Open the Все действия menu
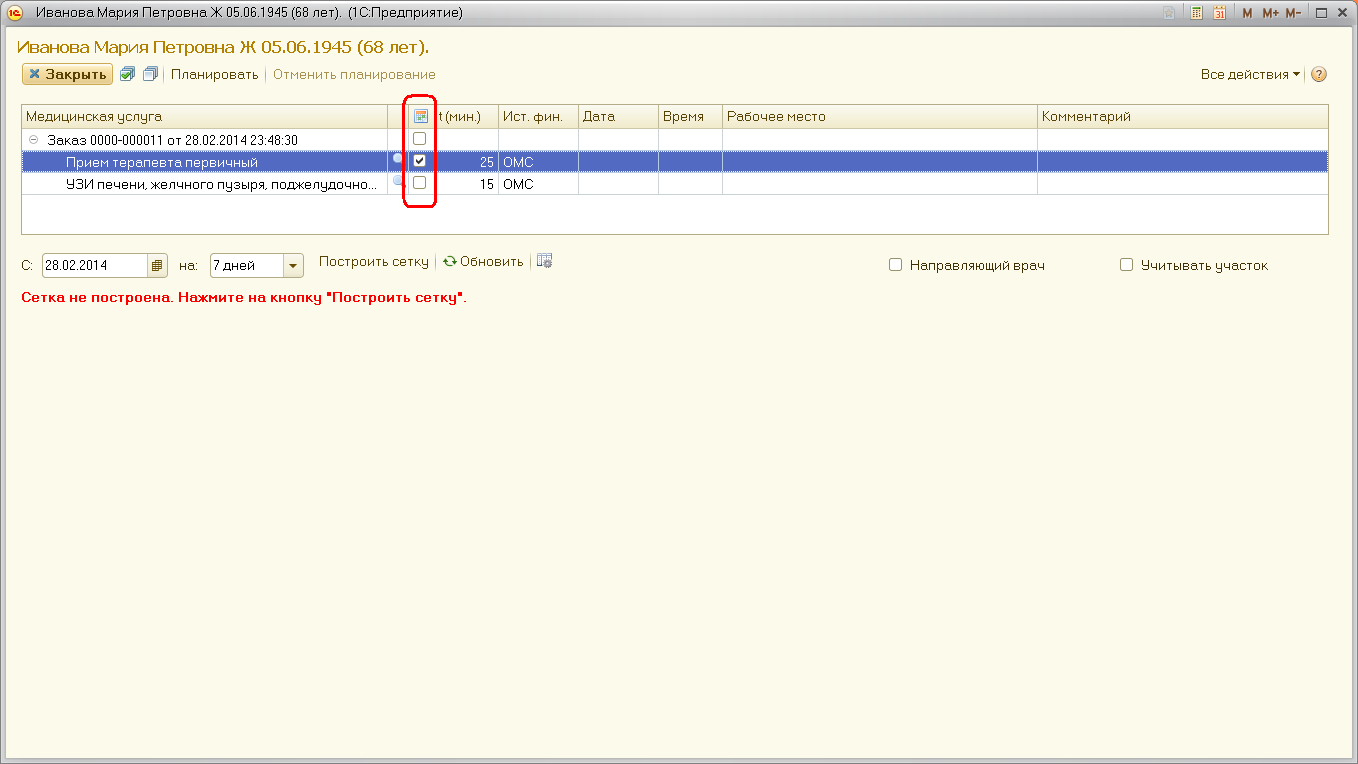The width and height of the screenshot is (1358, 764). 1250,75
